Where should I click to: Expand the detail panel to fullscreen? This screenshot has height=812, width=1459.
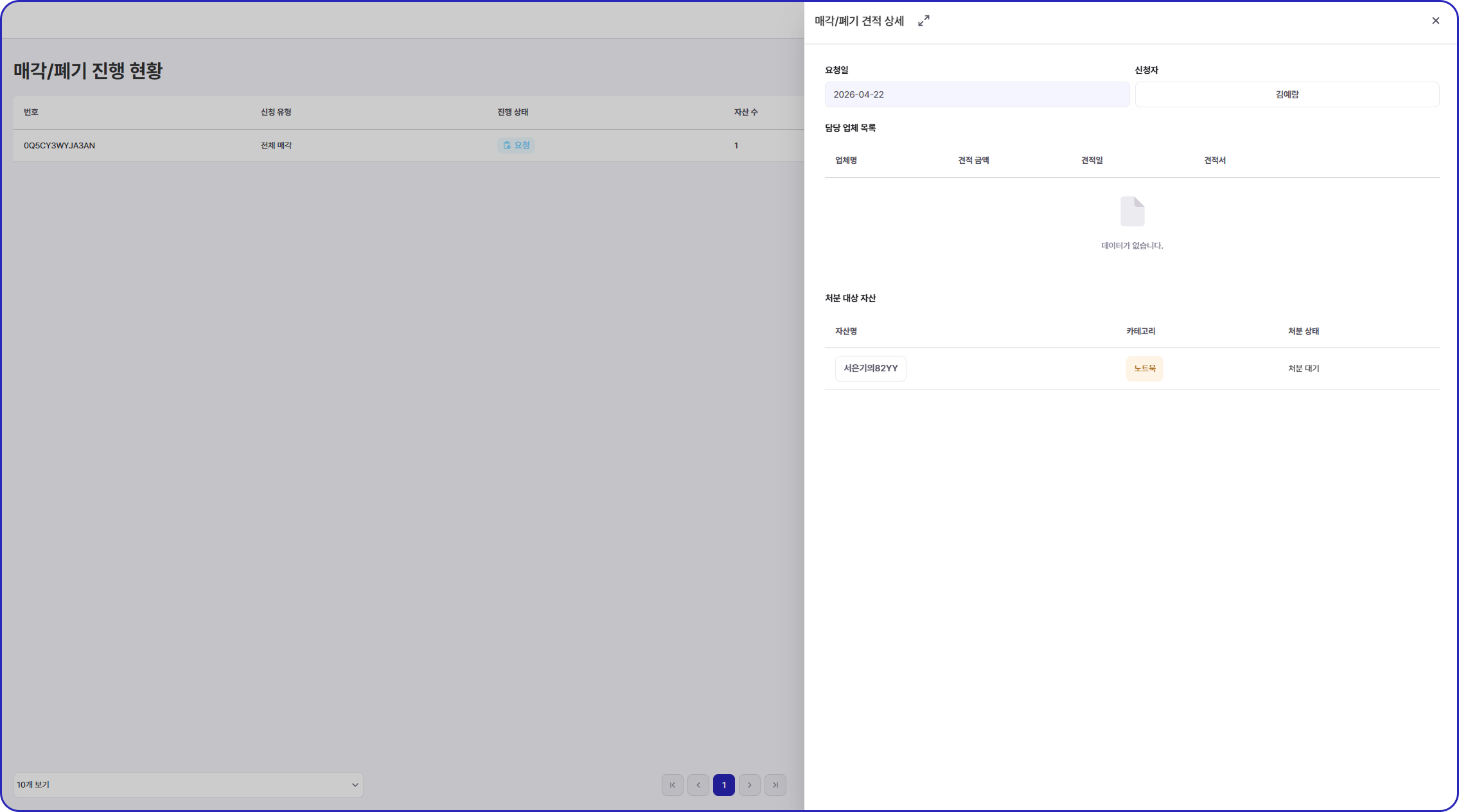point(923,21)
